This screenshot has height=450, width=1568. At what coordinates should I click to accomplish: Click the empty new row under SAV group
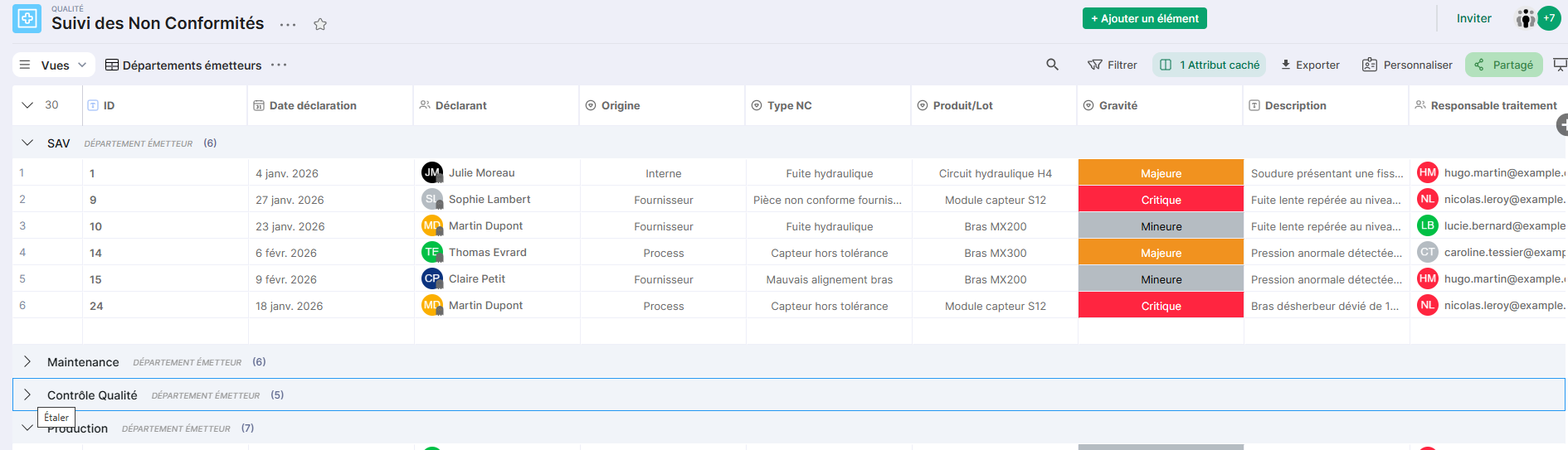788,331
